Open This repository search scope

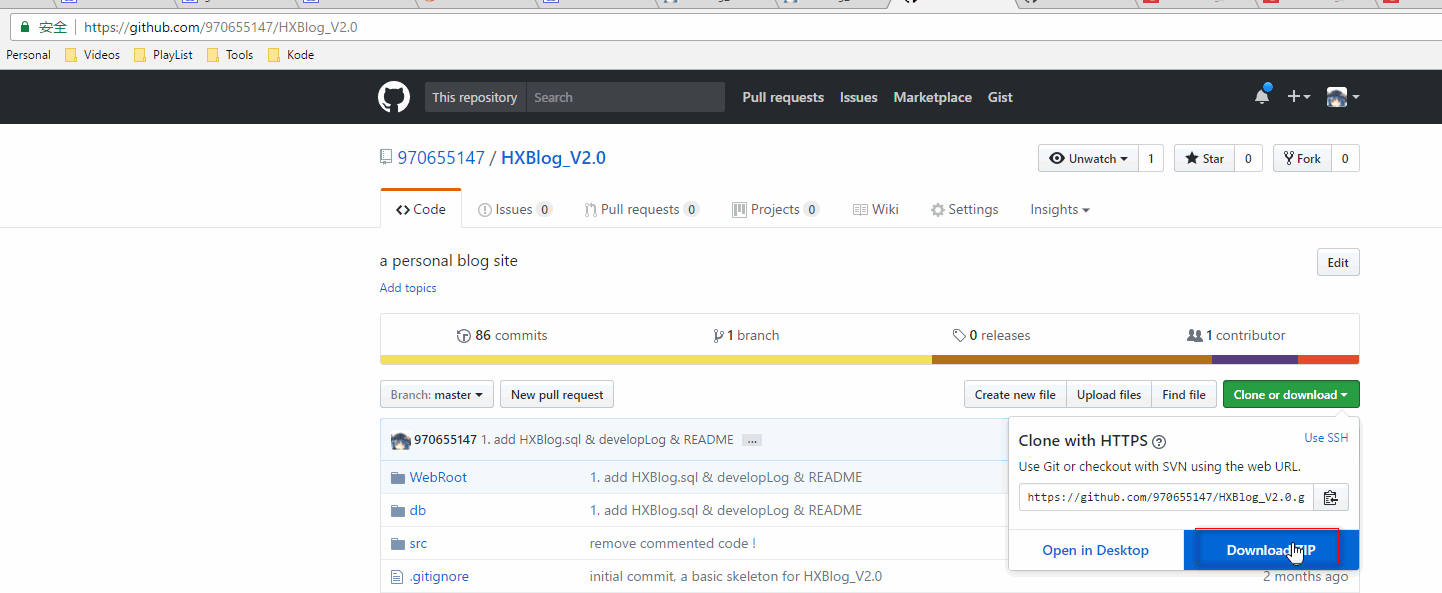(475, 97)
